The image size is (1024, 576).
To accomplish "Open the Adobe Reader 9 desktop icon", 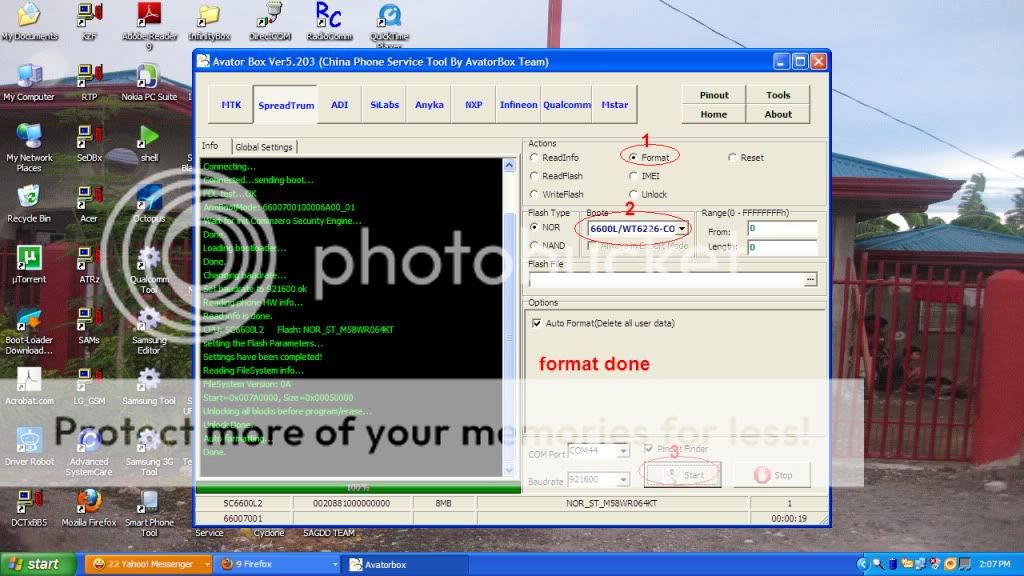I will [x=149, y=15].
